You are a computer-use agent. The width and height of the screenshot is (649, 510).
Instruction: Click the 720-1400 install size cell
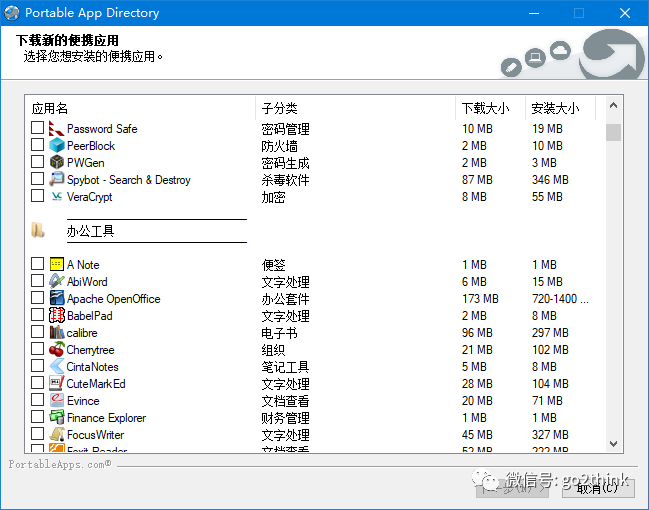(x=560, y=298)
